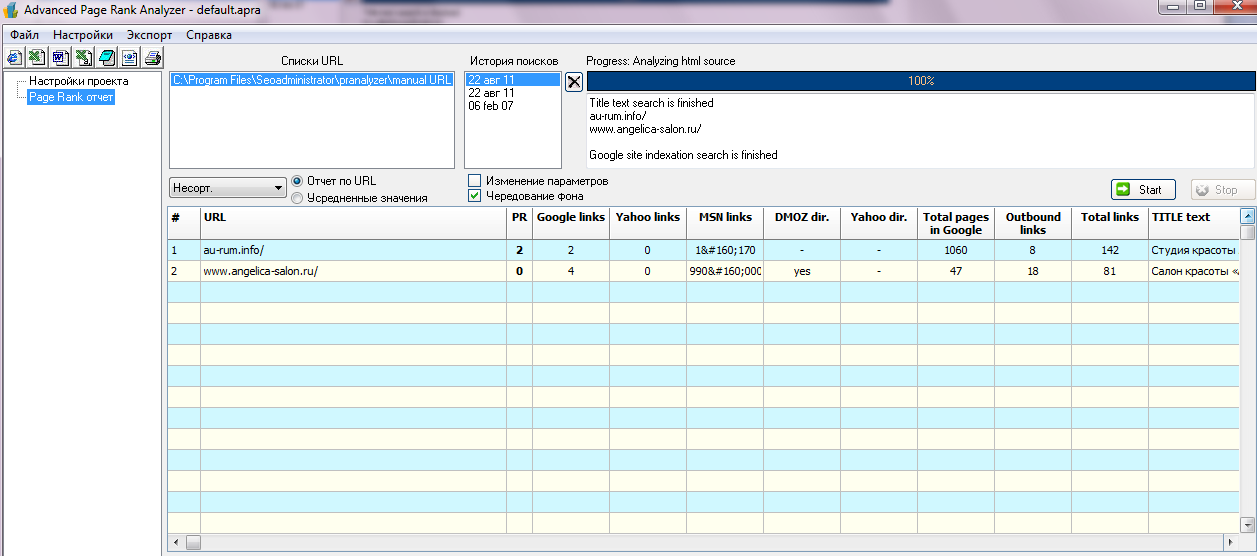Click the Start button
Image resolution: width=1257 pixels, height=556 pixels.
[1143, 189]
